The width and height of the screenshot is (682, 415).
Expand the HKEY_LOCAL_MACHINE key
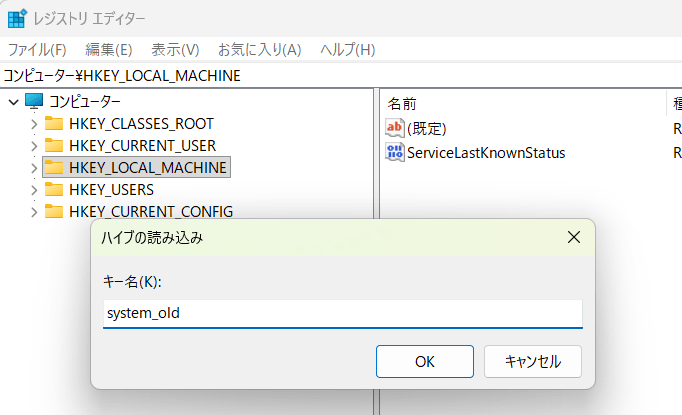(34, 168)
